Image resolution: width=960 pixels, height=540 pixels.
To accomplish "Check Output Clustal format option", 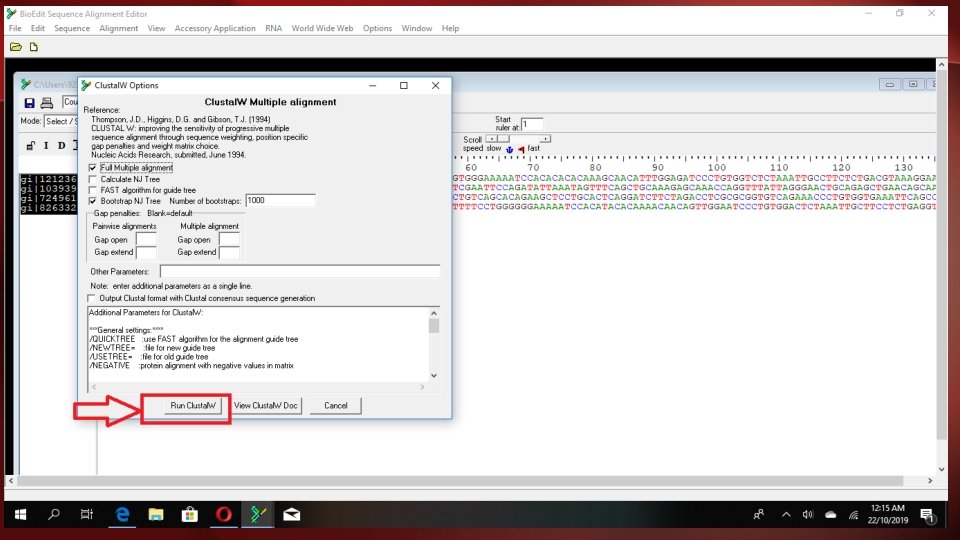I will pyautogui.click(x=91, y=298).
